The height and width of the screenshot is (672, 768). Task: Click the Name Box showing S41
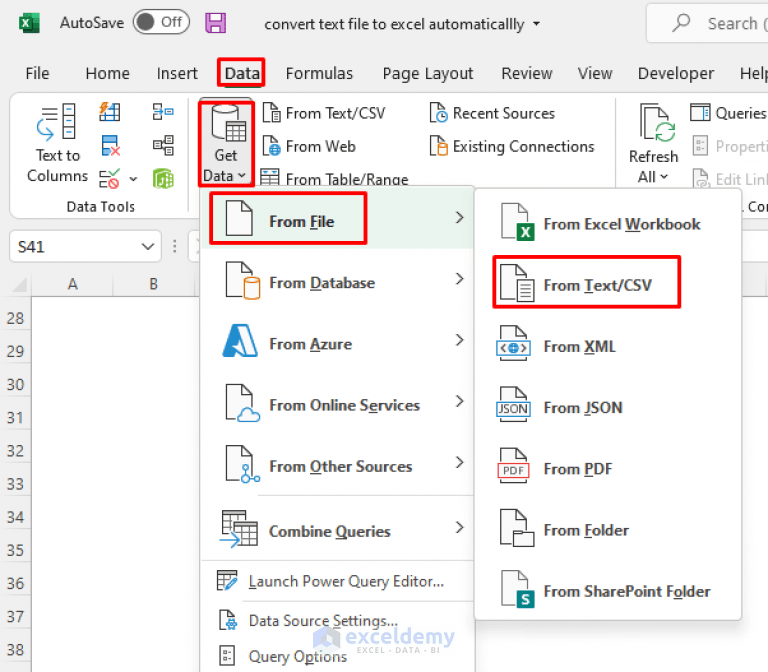click(76, 246)
